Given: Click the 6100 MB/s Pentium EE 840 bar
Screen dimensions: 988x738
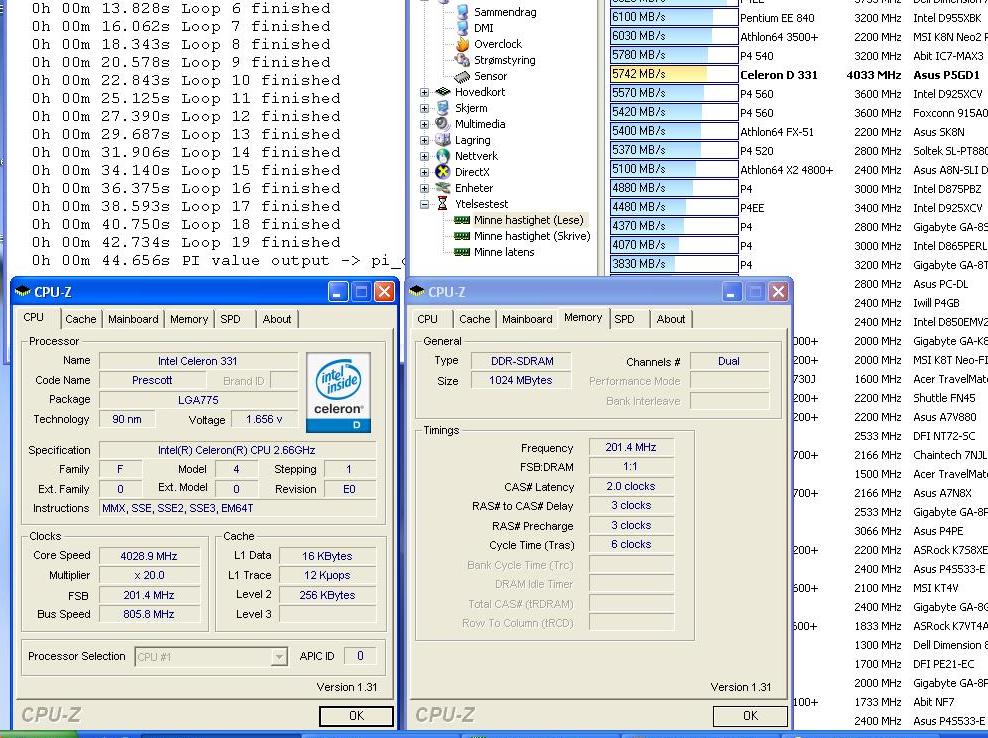Looking at the screenshot, I should point(674,17).
